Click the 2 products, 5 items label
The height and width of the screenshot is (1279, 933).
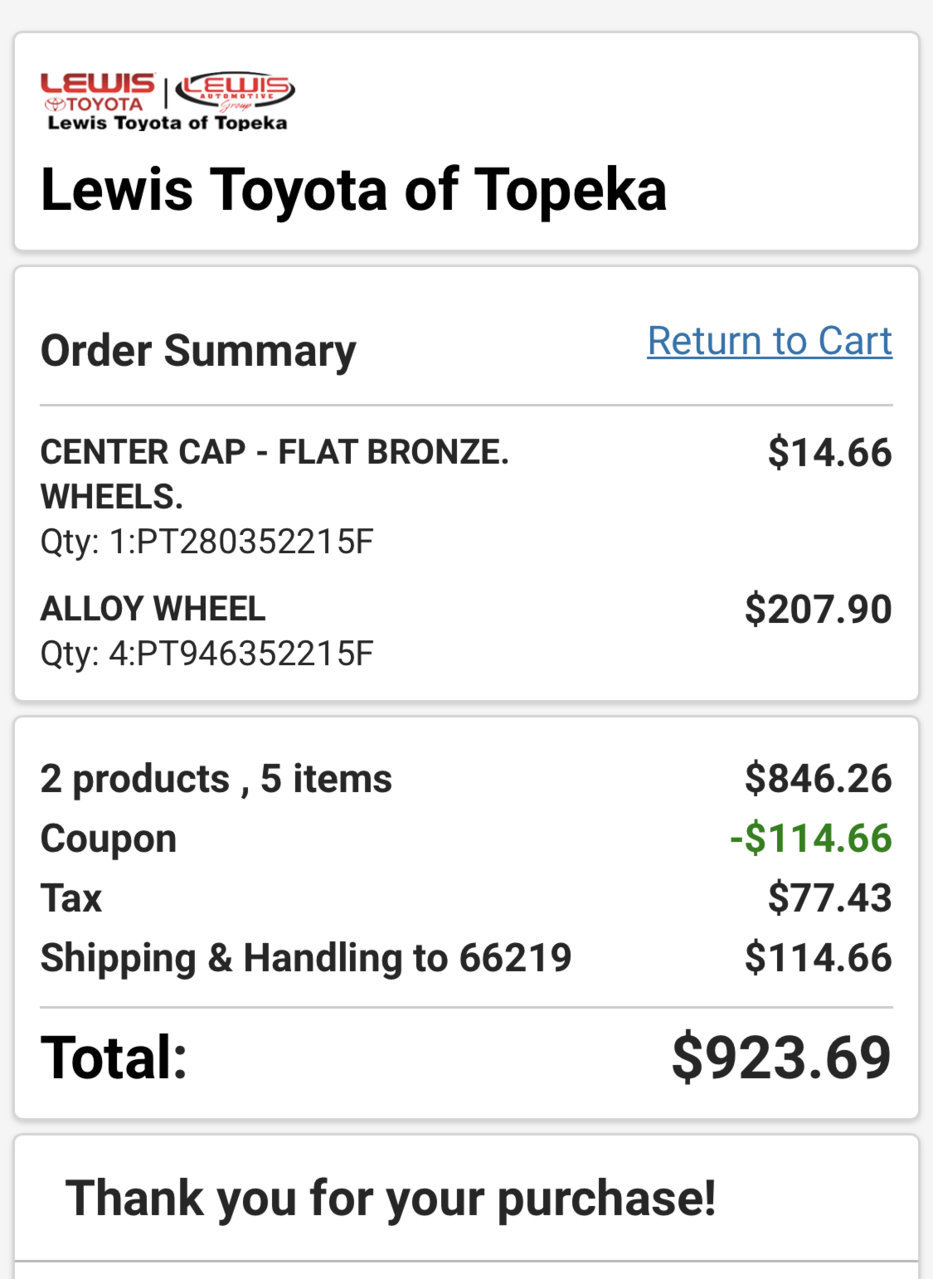click(216, 779)
